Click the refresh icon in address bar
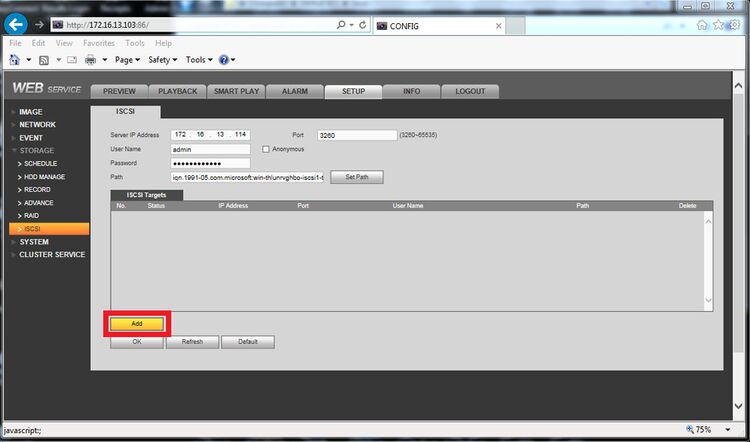The image size is (750, 442). click(x=363, y=25)
